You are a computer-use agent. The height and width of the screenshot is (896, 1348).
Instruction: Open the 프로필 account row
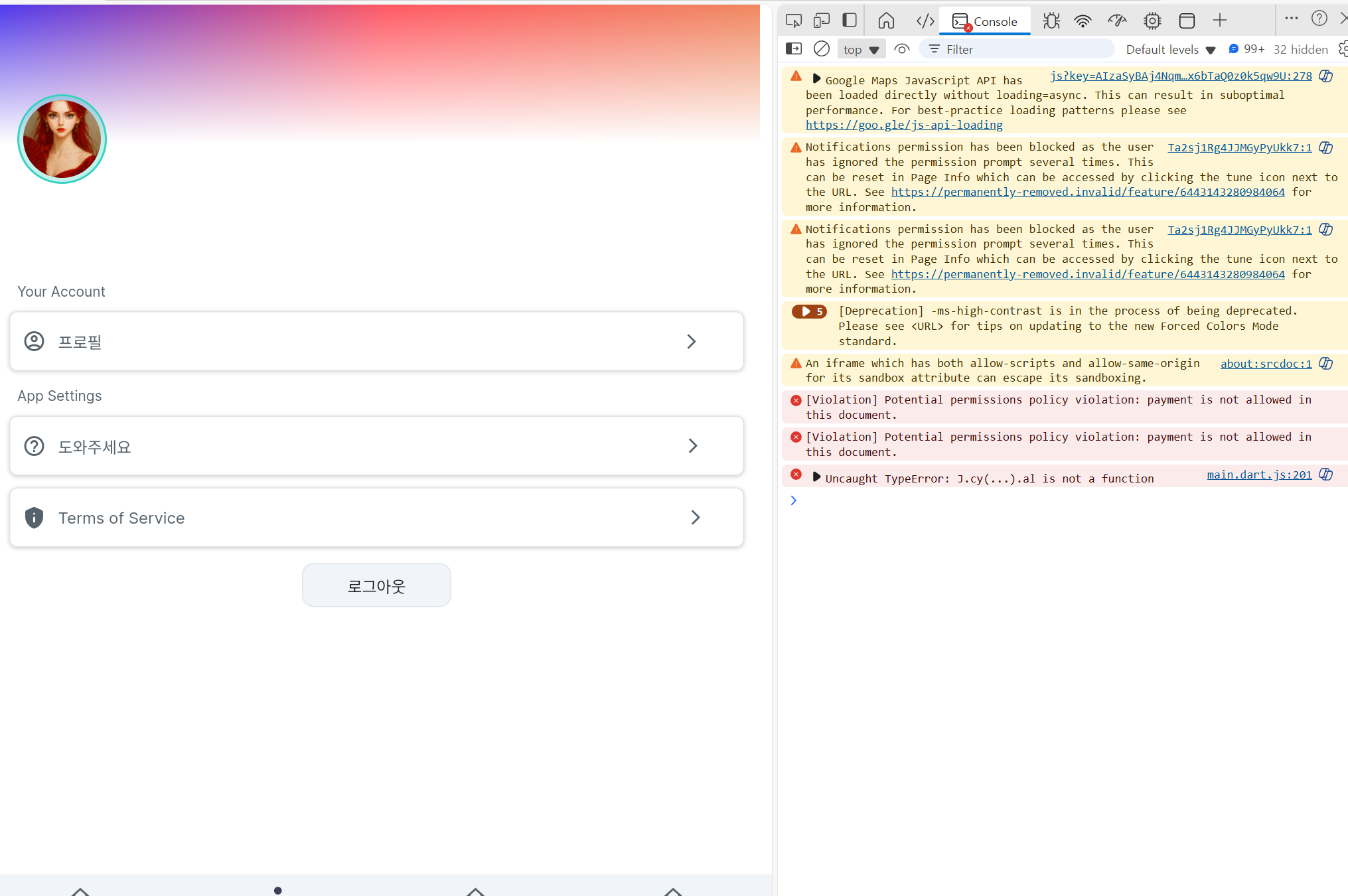click(x=376, y=341)
